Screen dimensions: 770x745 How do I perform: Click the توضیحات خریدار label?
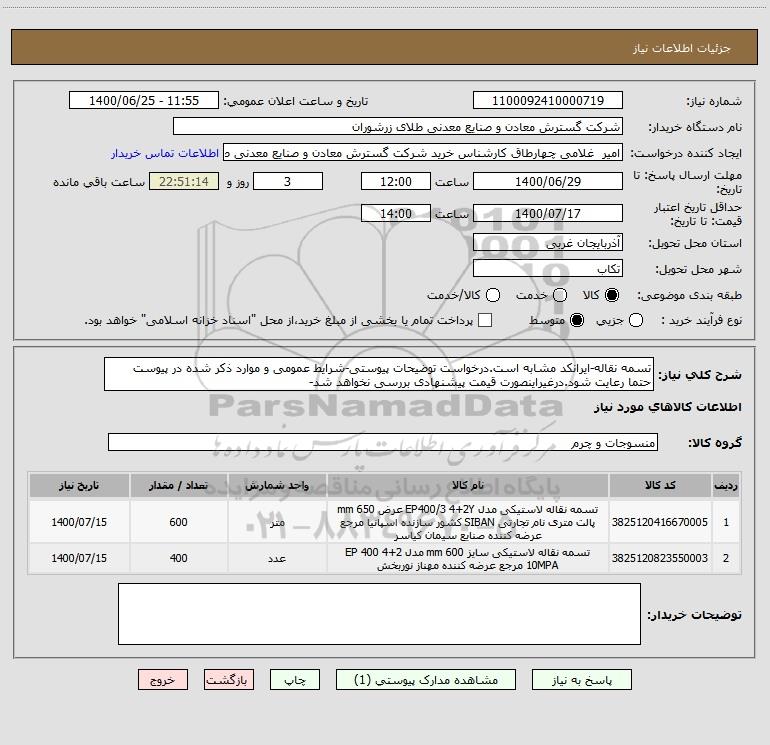pyautogui.click(x=694, y=614)
